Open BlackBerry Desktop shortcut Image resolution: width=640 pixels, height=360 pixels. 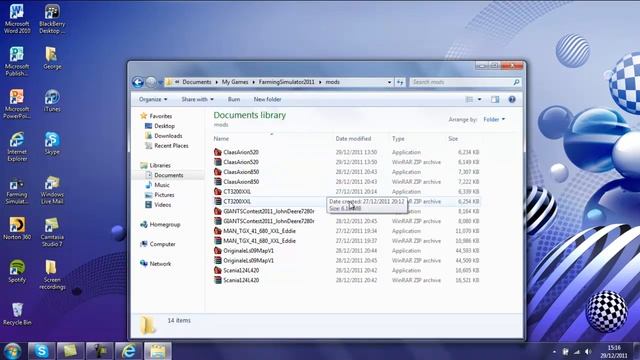pos(52,19)
